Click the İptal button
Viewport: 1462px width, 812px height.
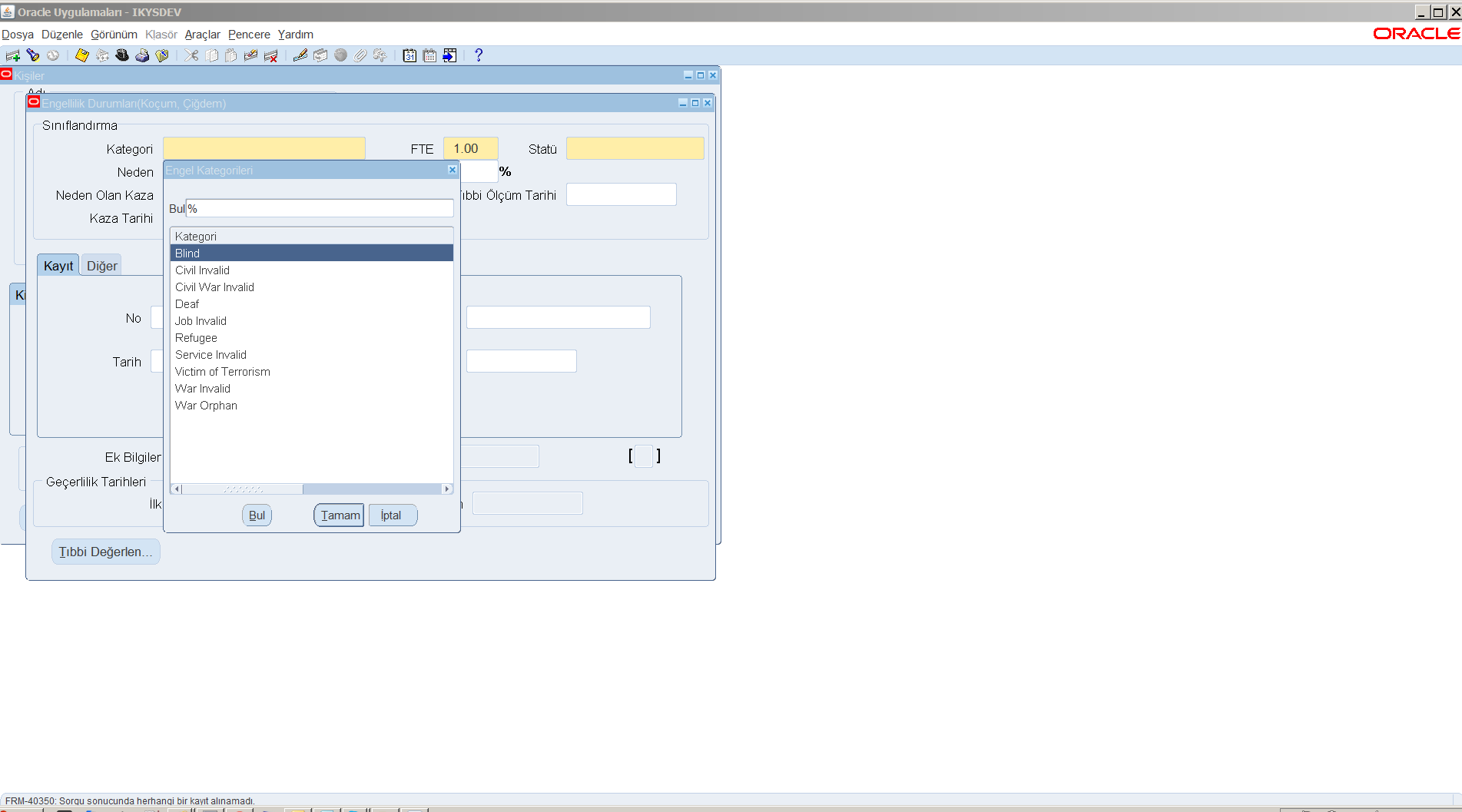(x=392, y=515)
